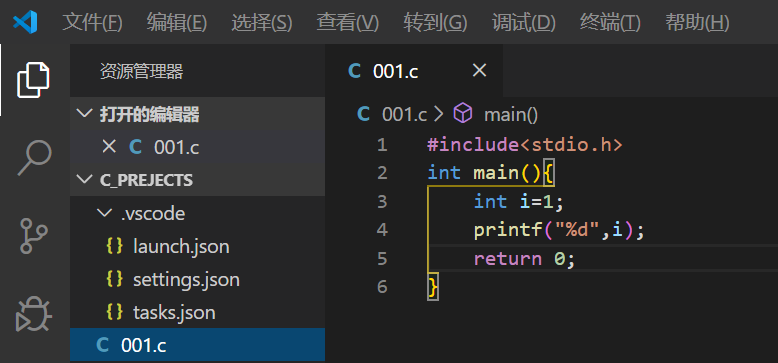
Task: Click the JSON braces icon beside settings.json
Action: (115, 279)
